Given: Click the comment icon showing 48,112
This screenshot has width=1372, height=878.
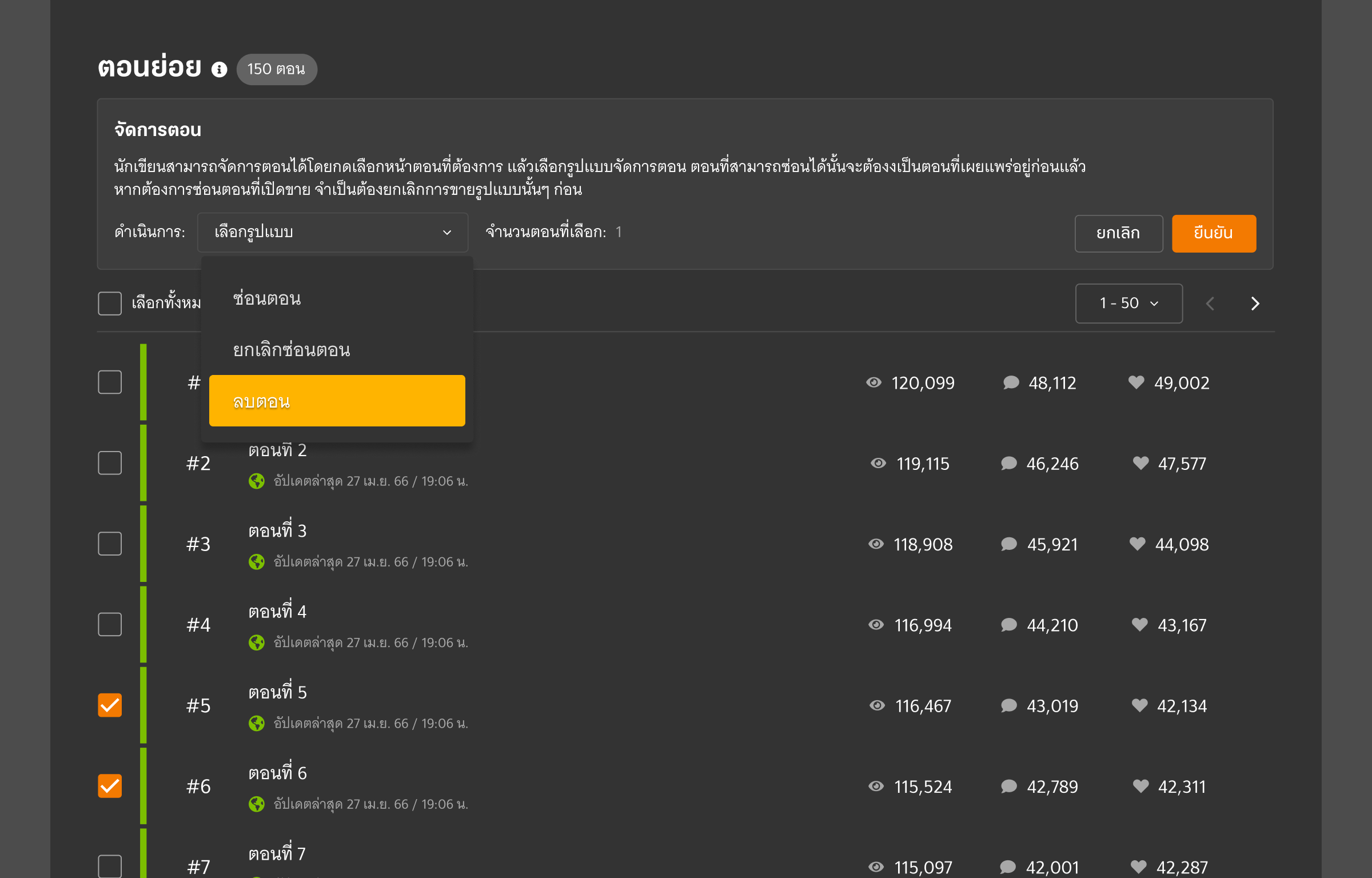Looking at the screenshot, I should [1011, 382].
